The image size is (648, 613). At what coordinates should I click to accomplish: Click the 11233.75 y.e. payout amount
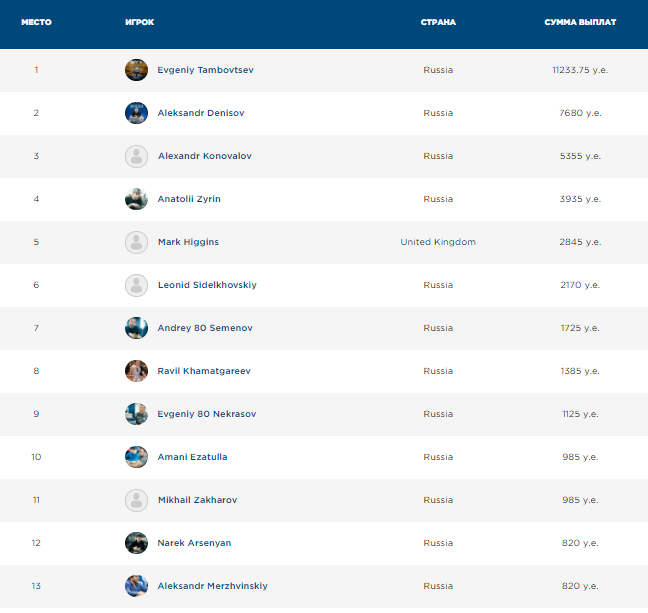pos(580,70)
